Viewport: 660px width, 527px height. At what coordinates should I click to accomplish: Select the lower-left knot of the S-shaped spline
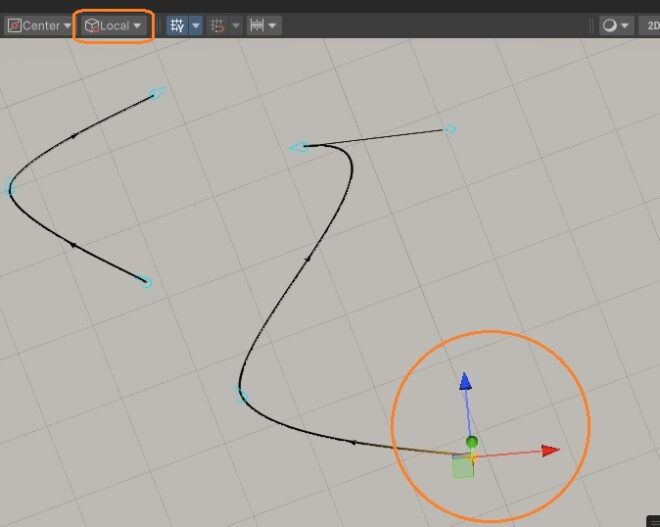242,396
